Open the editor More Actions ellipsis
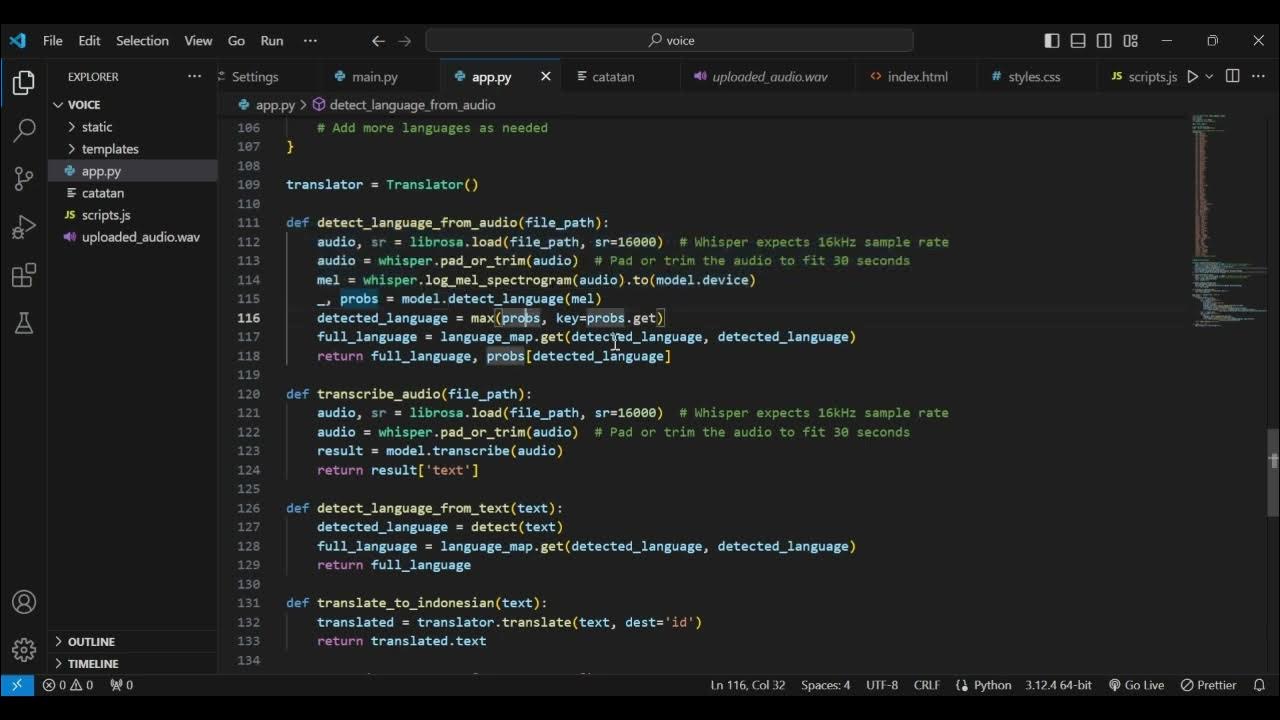The width and height of the screenshot is (1280, 720). (1258, 77)
